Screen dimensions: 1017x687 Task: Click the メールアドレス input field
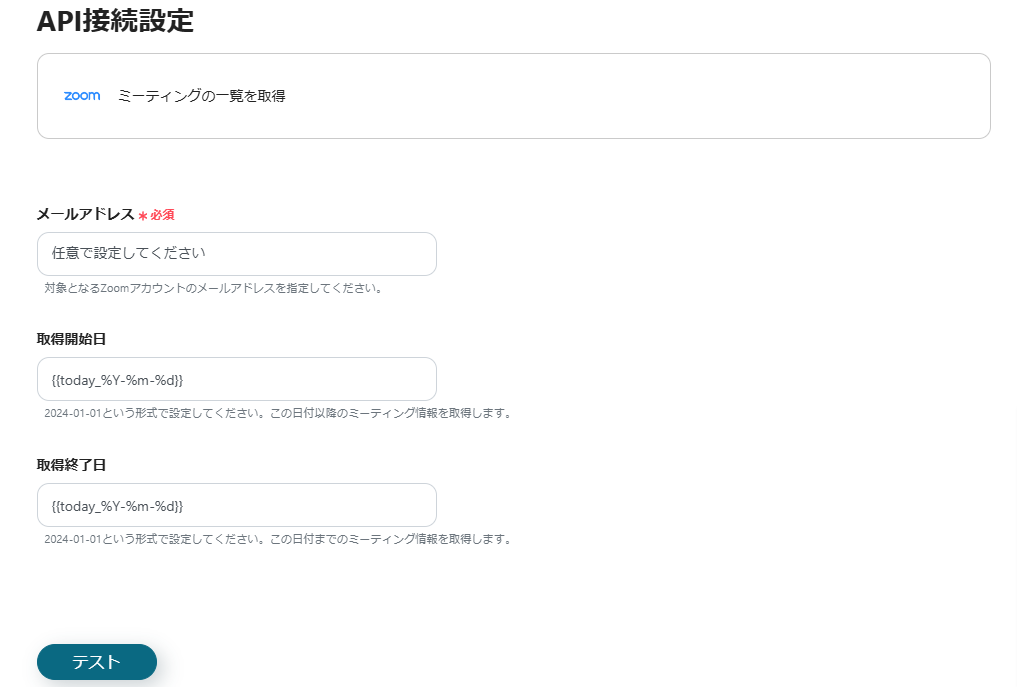click(237, 254)
